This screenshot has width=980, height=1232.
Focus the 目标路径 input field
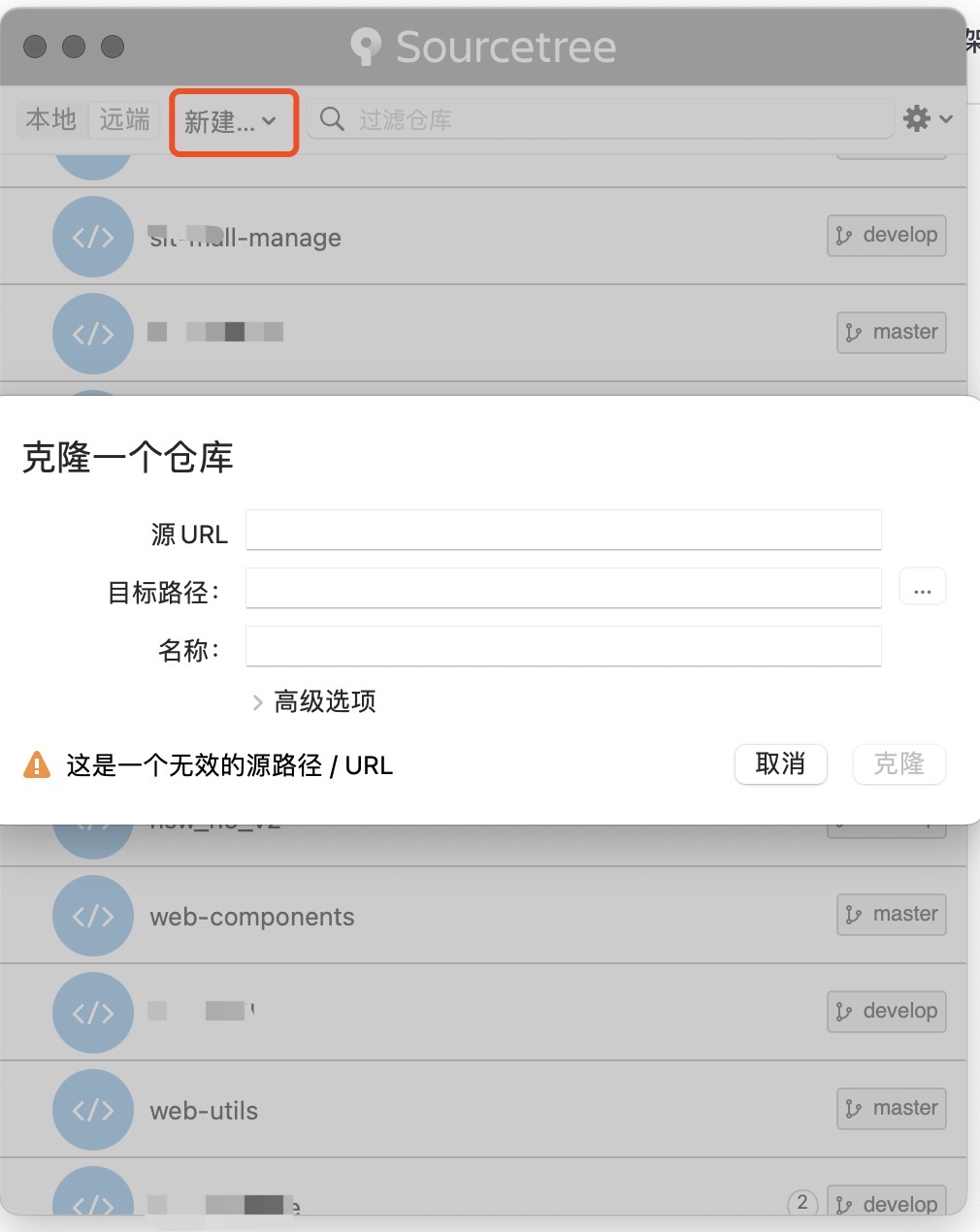(564, 589)
